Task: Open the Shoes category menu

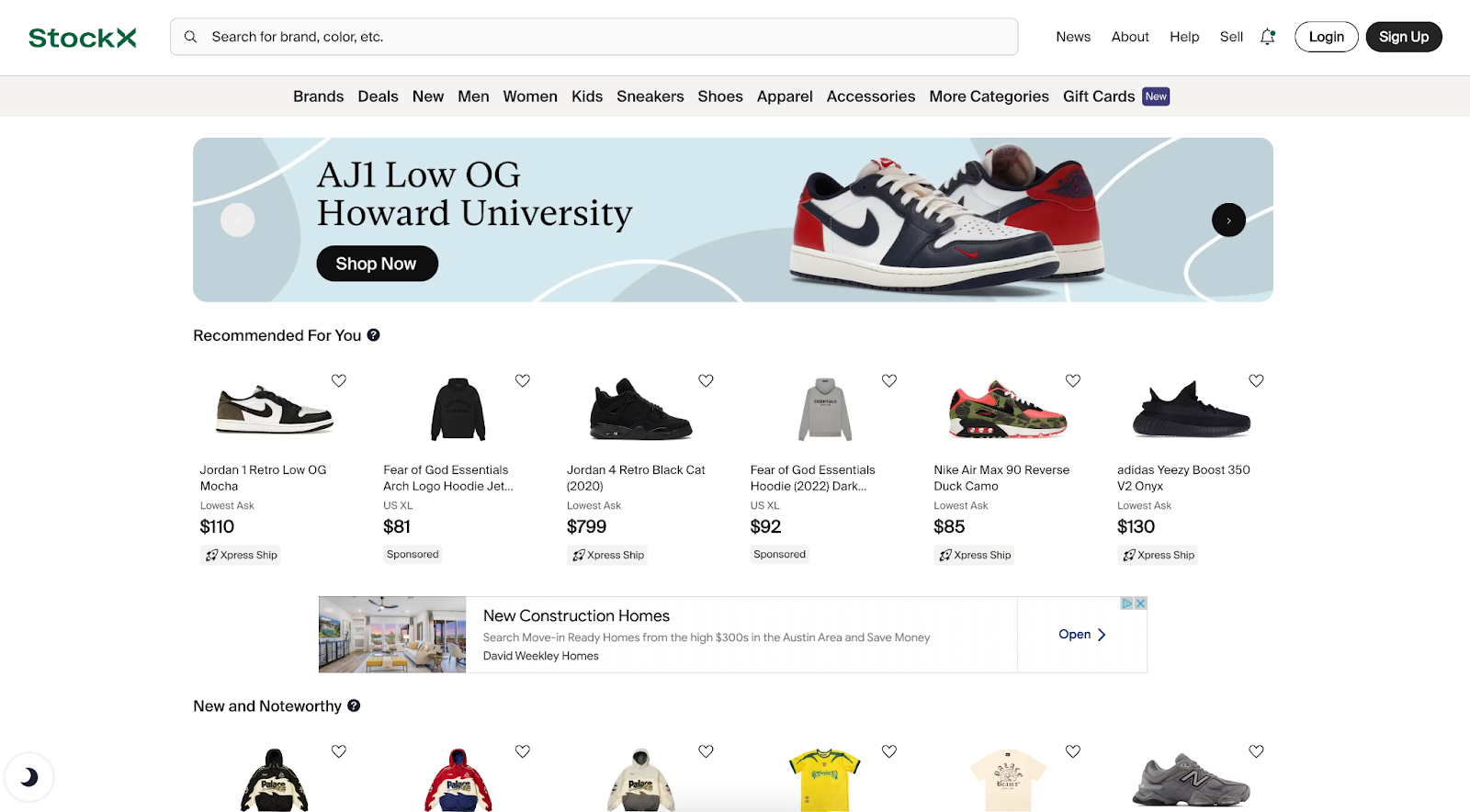Action: (x=720, y=96)
